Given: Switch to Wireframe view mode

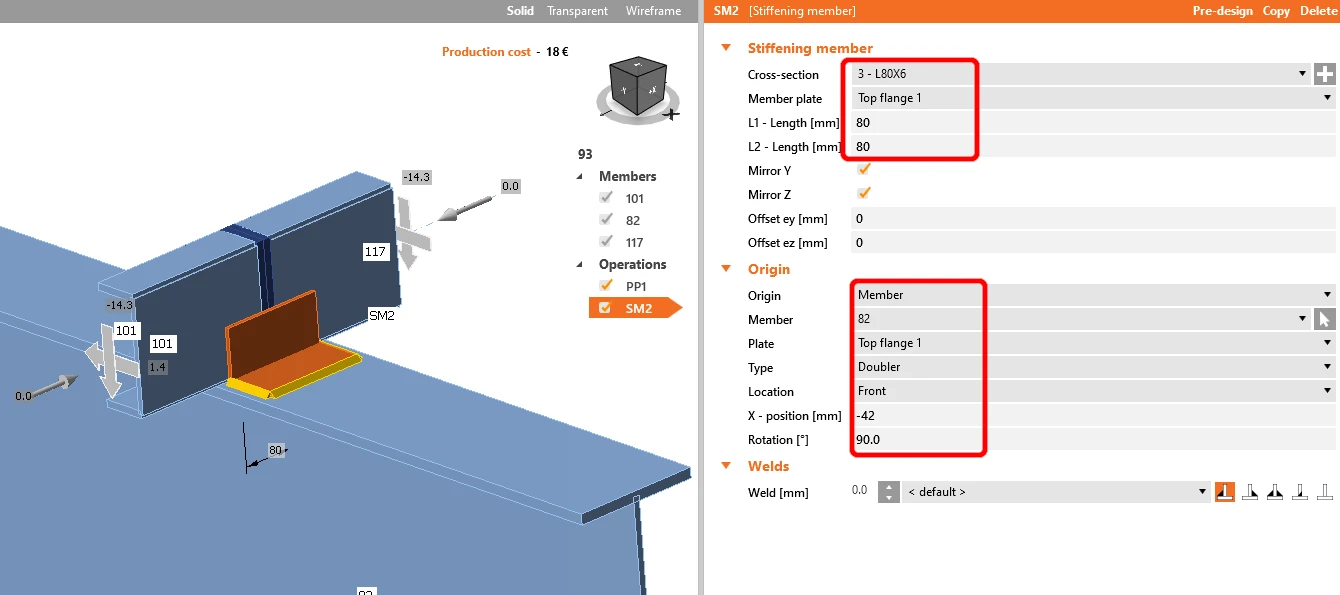Looking at the screenshot, I should click(x=653, y=11).
